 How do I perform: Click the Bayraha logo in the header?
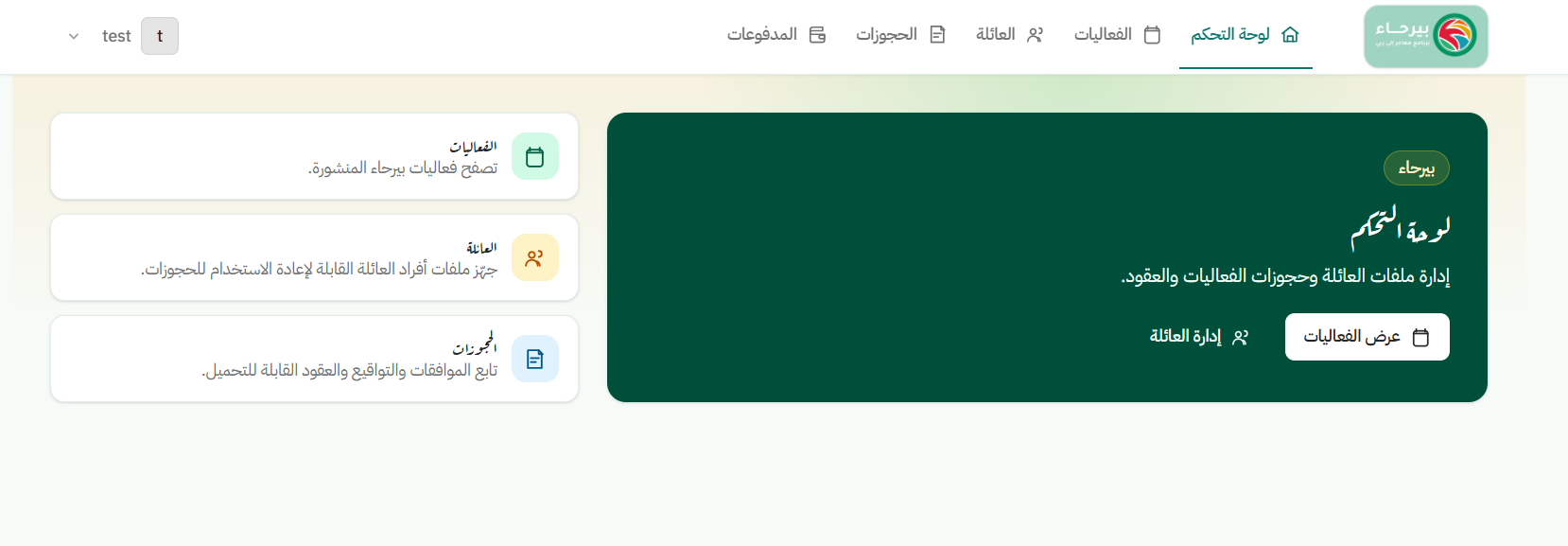tap(1425, 36)
